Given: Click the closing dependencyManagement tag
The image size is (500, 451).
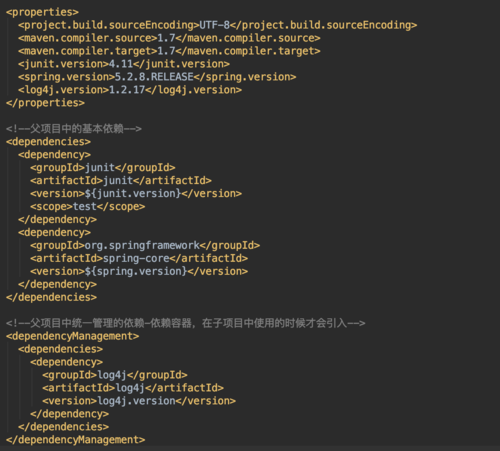Looking at the screenshot, I should point(75,440).
